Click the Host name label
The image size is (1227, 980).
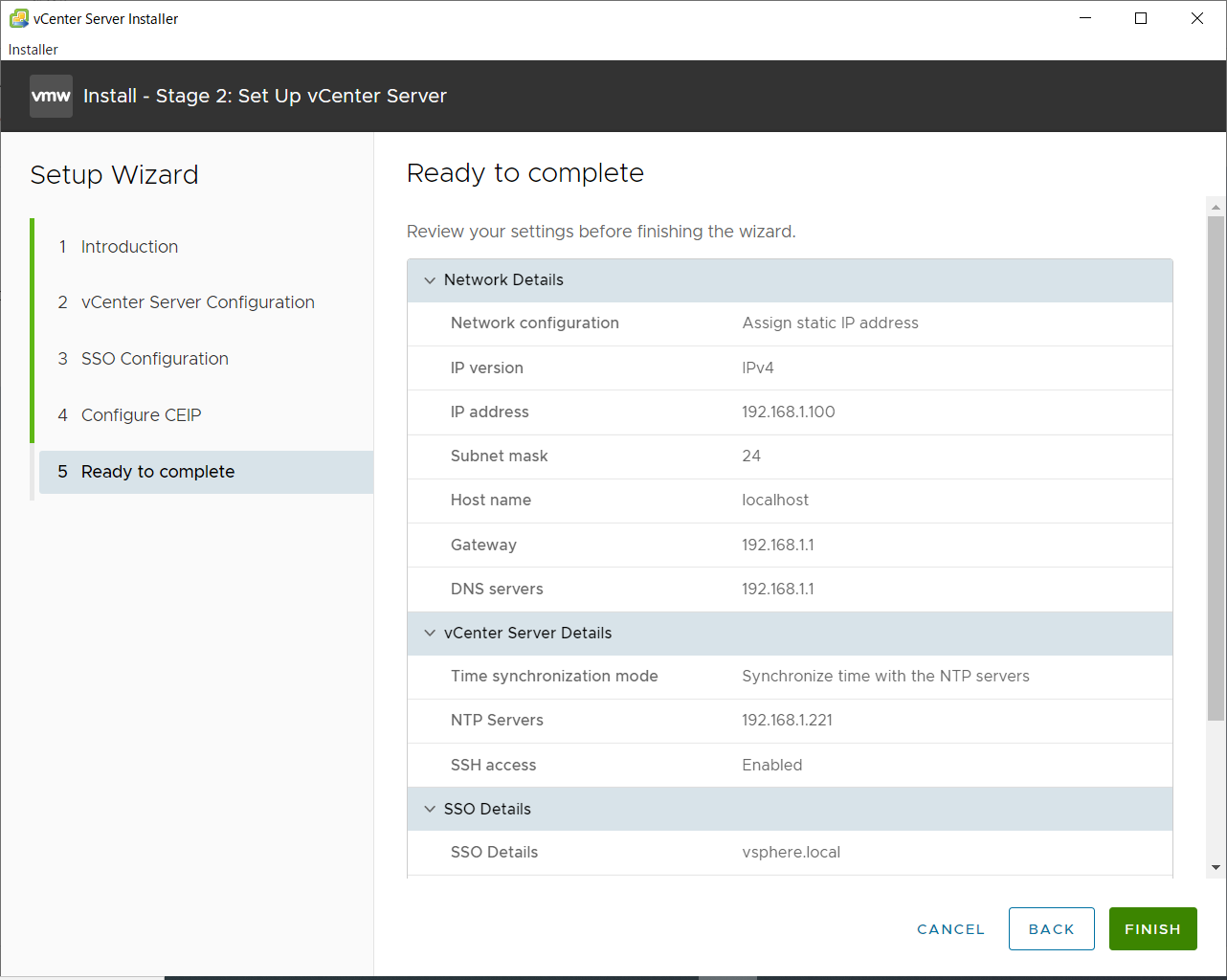pyautogui.click(x=491, y=501)
